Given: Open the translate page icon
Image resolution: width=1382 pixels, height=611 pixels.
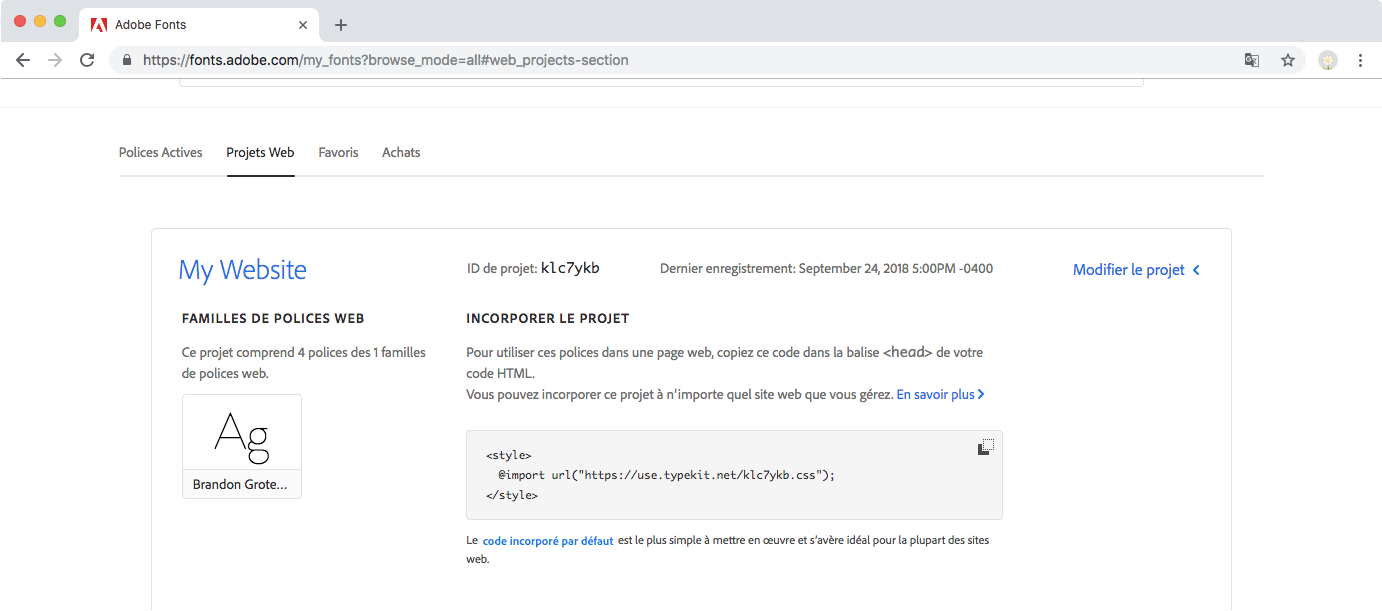Looking at the screenshot, I should 1252,60.
